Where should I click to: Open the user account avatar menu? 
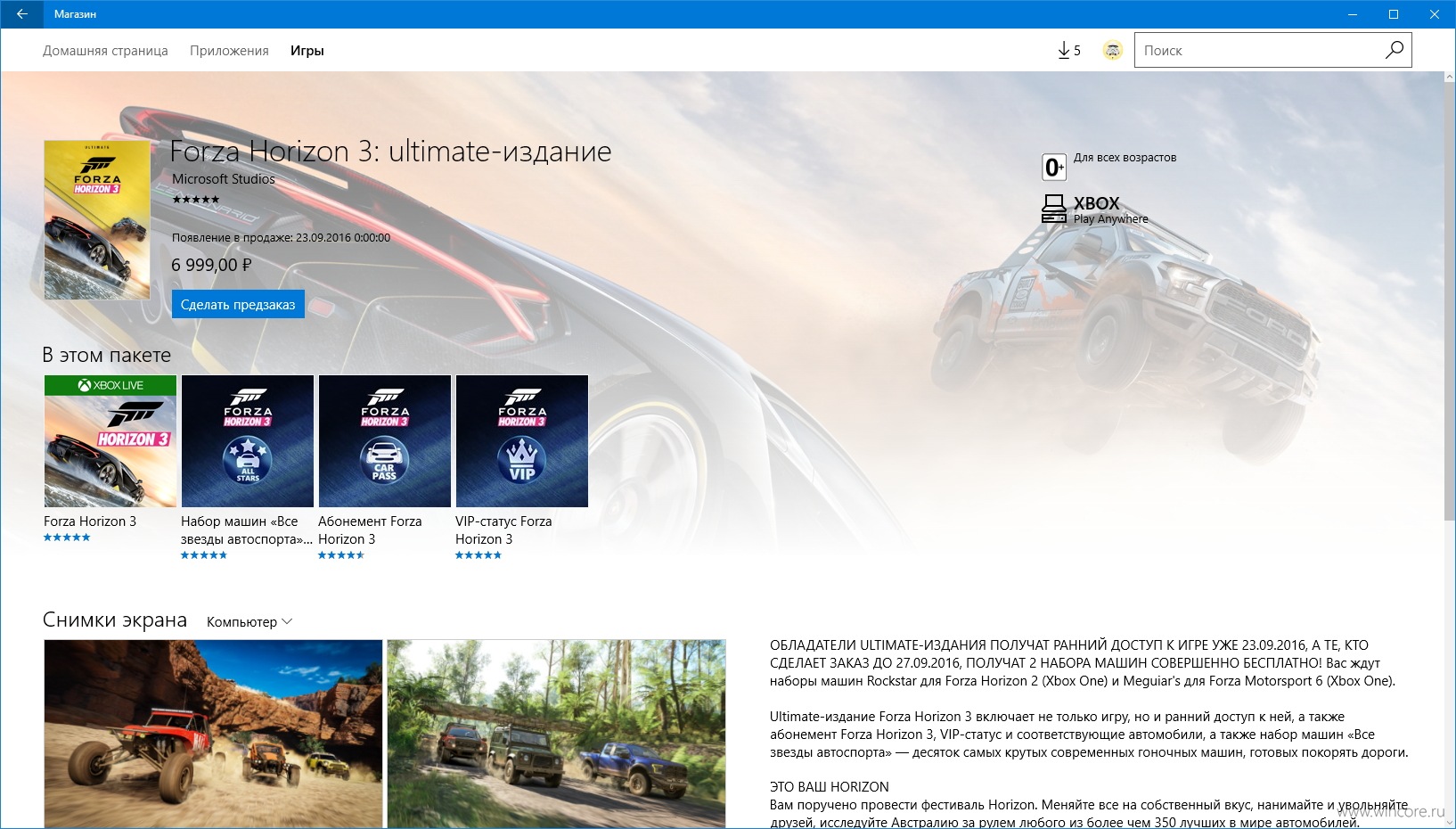[x=1112, y=51]
